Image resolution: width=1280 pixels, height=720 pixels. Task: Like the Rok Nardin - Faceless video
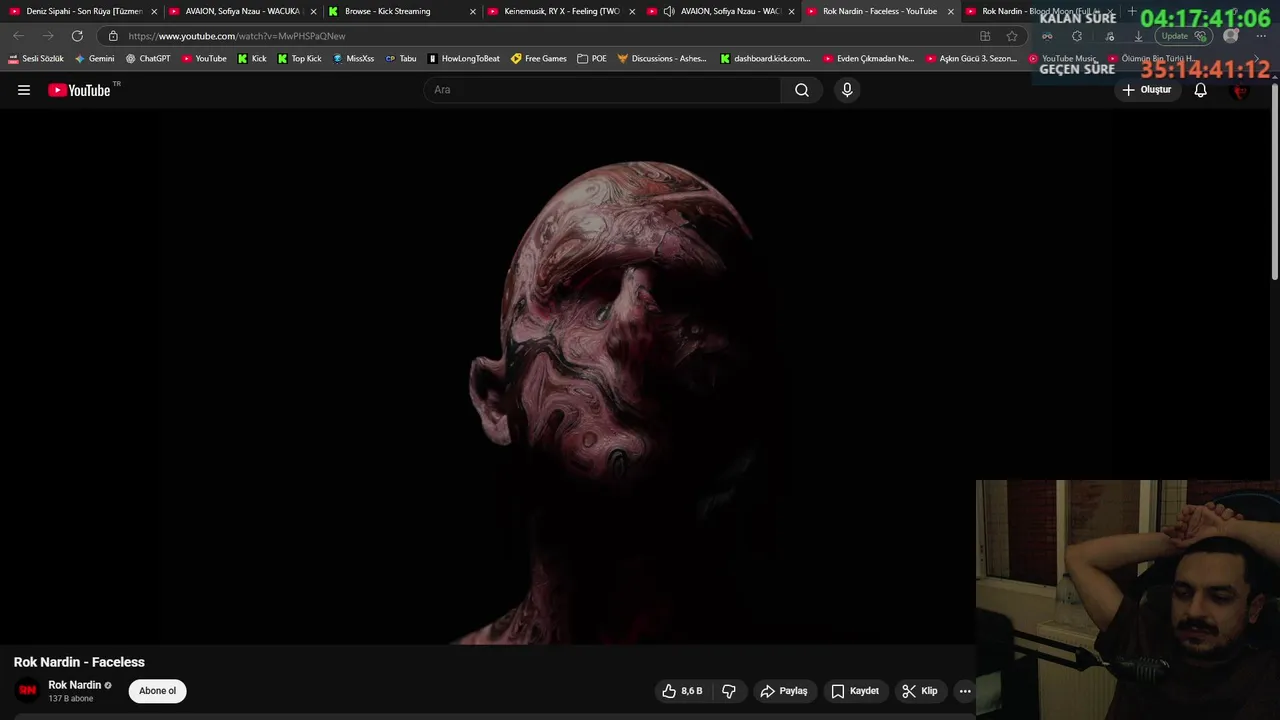(x=681, y=691)
